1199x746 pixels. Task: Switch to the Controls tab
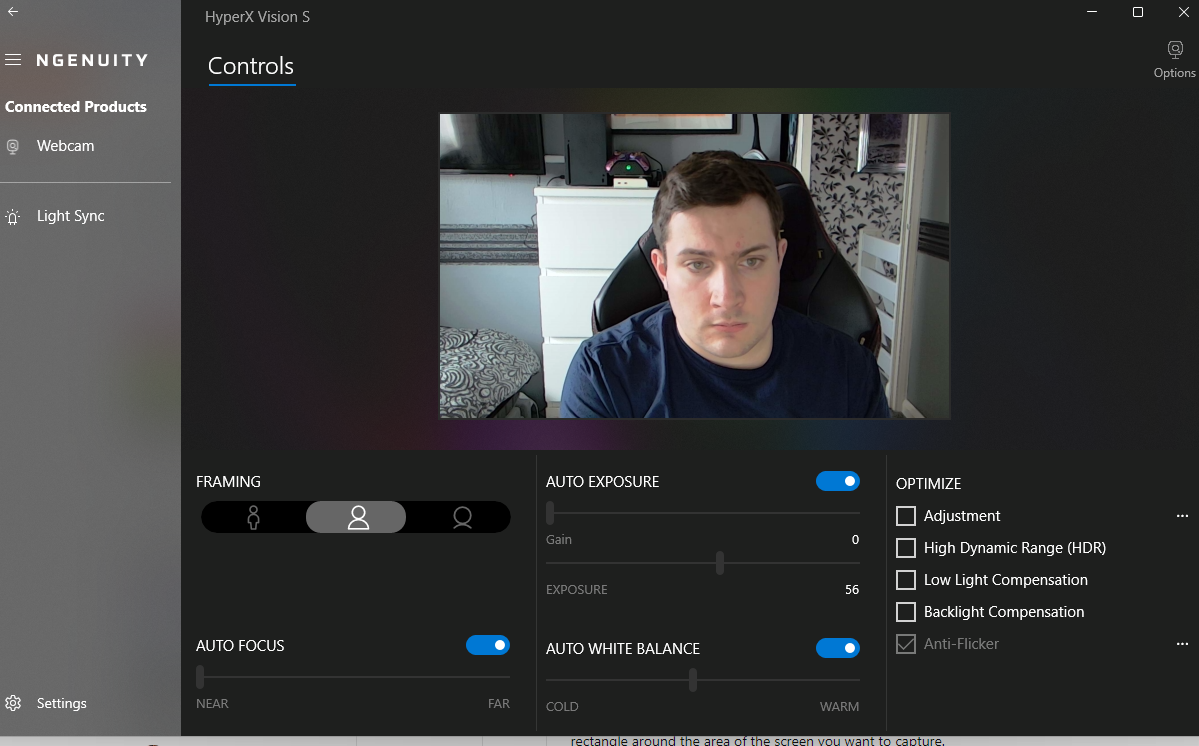[251, 66]
